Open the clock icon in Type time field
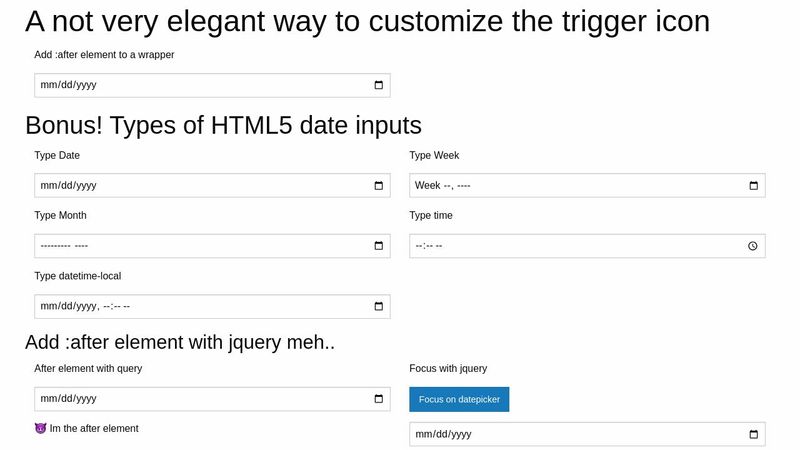This screenshot has height=450, width=800. tap(753, 246)
